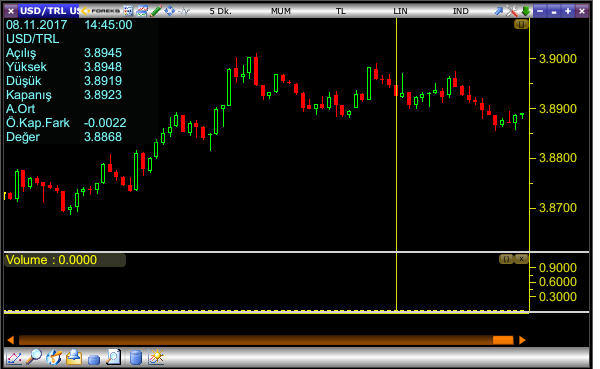Click the magnifier zoom icon in bottom toolbar

coord(34,357)
